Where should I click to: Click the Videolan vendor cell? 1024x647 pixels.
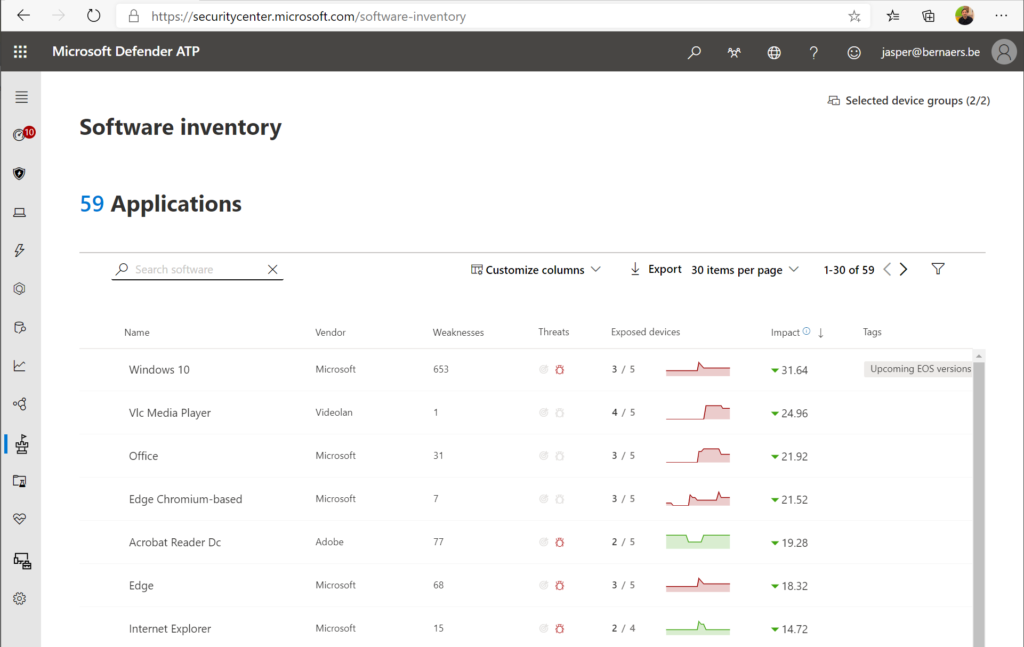[334, 413]
